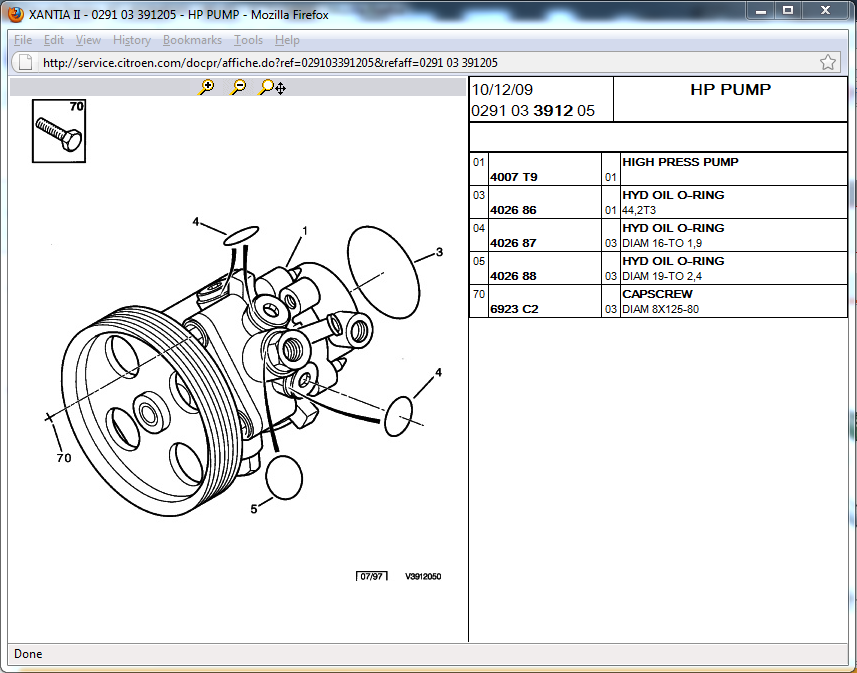Select the zoom-and-pan magnifier tool

272,87
